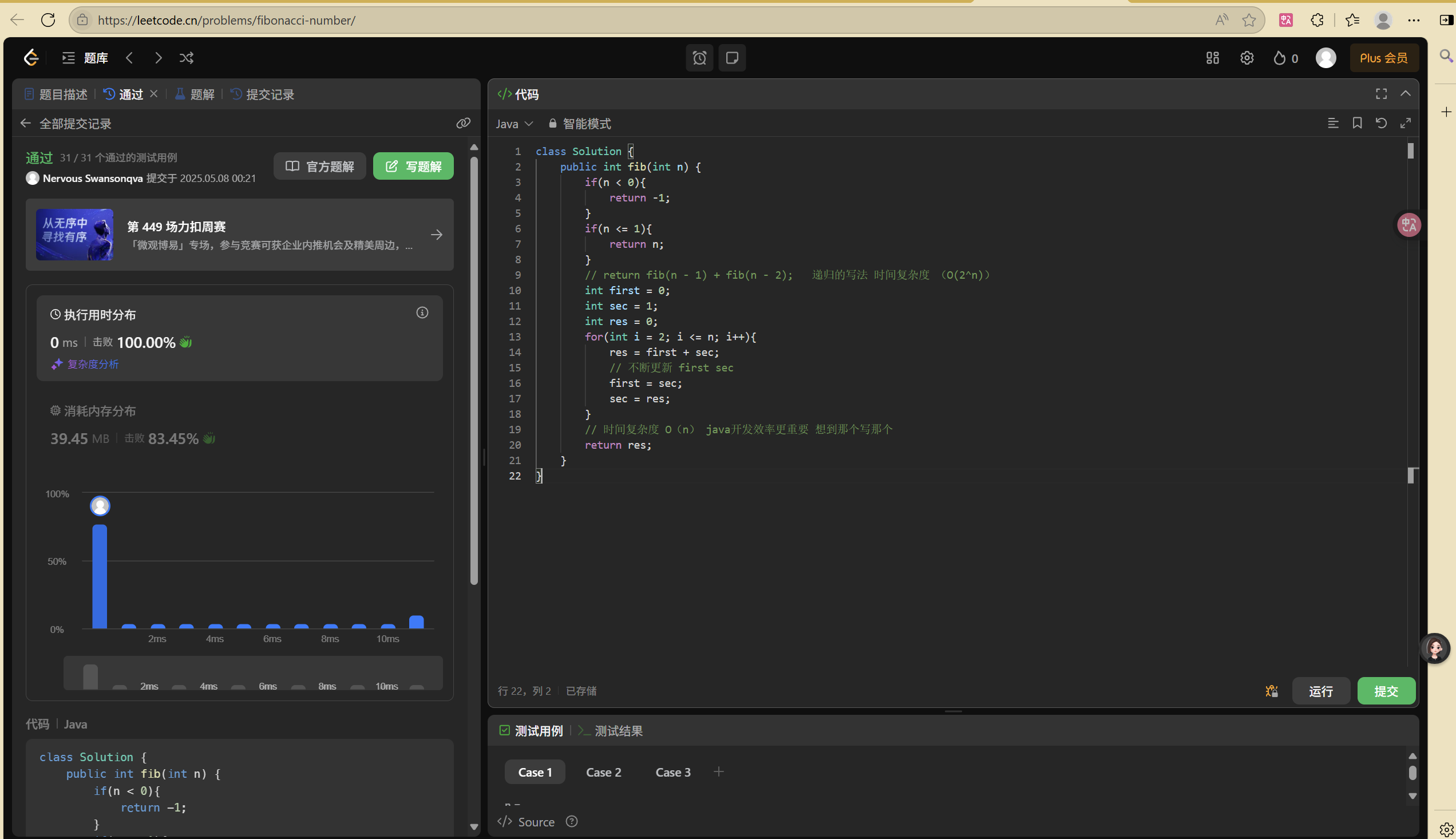
Task: Click the format code icon
Action: click(1333, 122)
